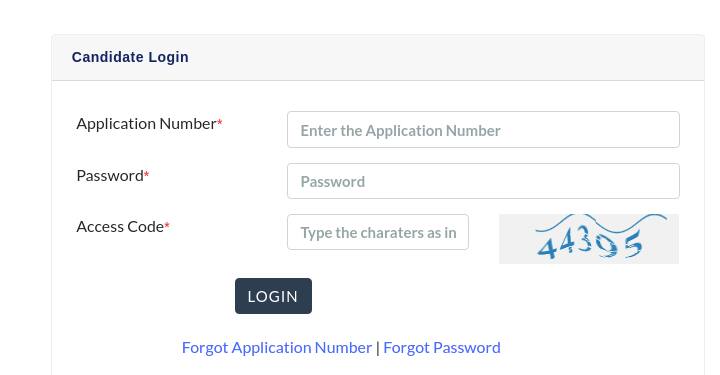This screenshot has width=720, height=375.
Task: Click the wavy line atop the captcha
Action: pyautogui.click(x=602, y=223)
